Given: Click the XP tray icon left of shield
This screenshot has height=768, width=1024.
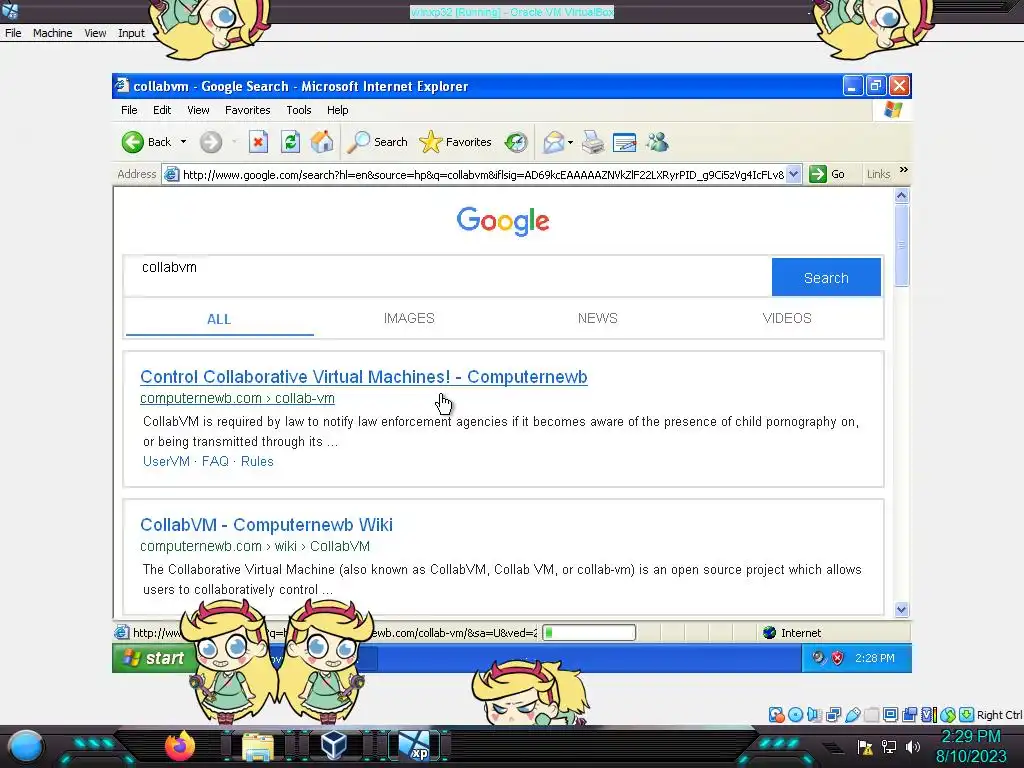Looking at the screenshot, I should coord(818,658).
